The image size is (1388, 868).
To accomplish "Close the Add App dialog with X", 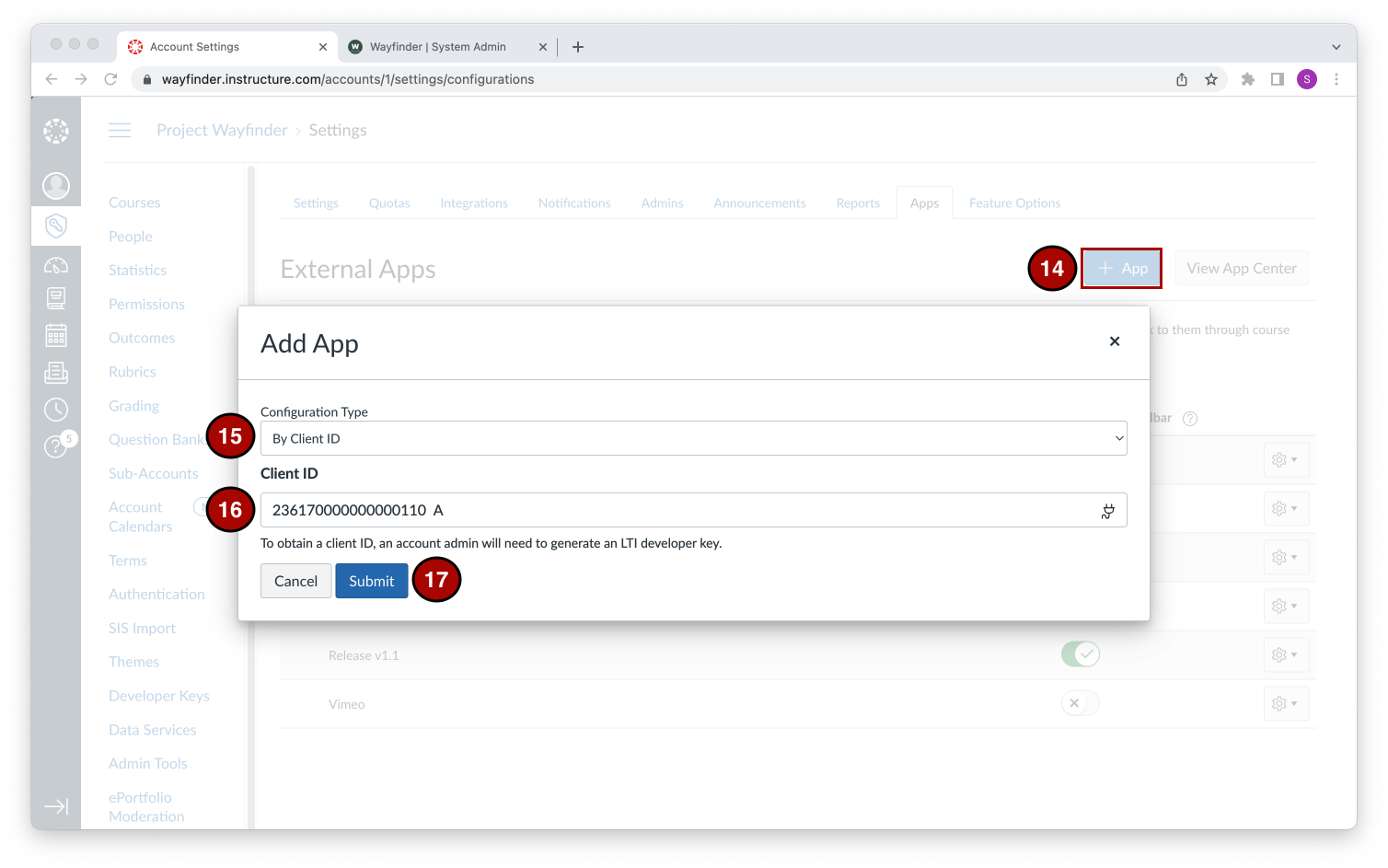I will (1115, 341).
